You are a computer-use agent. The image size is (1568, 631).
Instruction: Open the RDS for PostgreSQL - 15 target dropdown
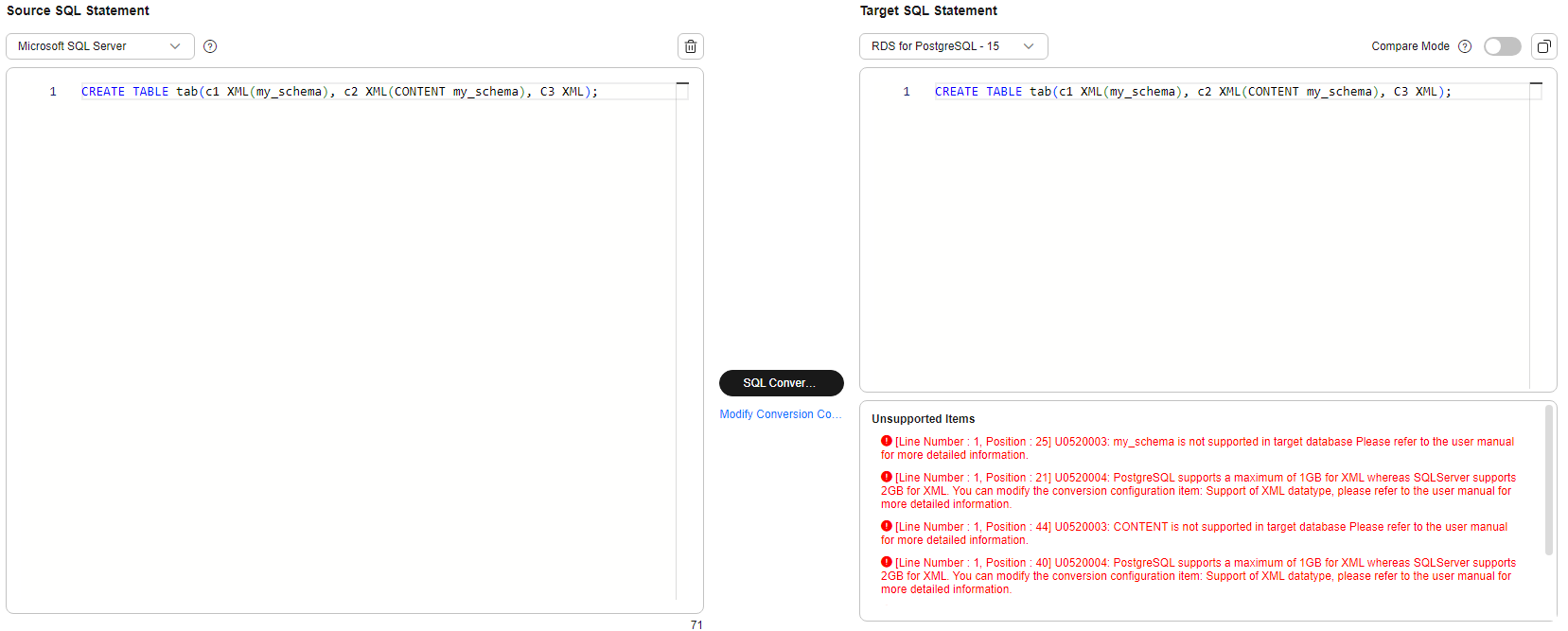(954, 46)
